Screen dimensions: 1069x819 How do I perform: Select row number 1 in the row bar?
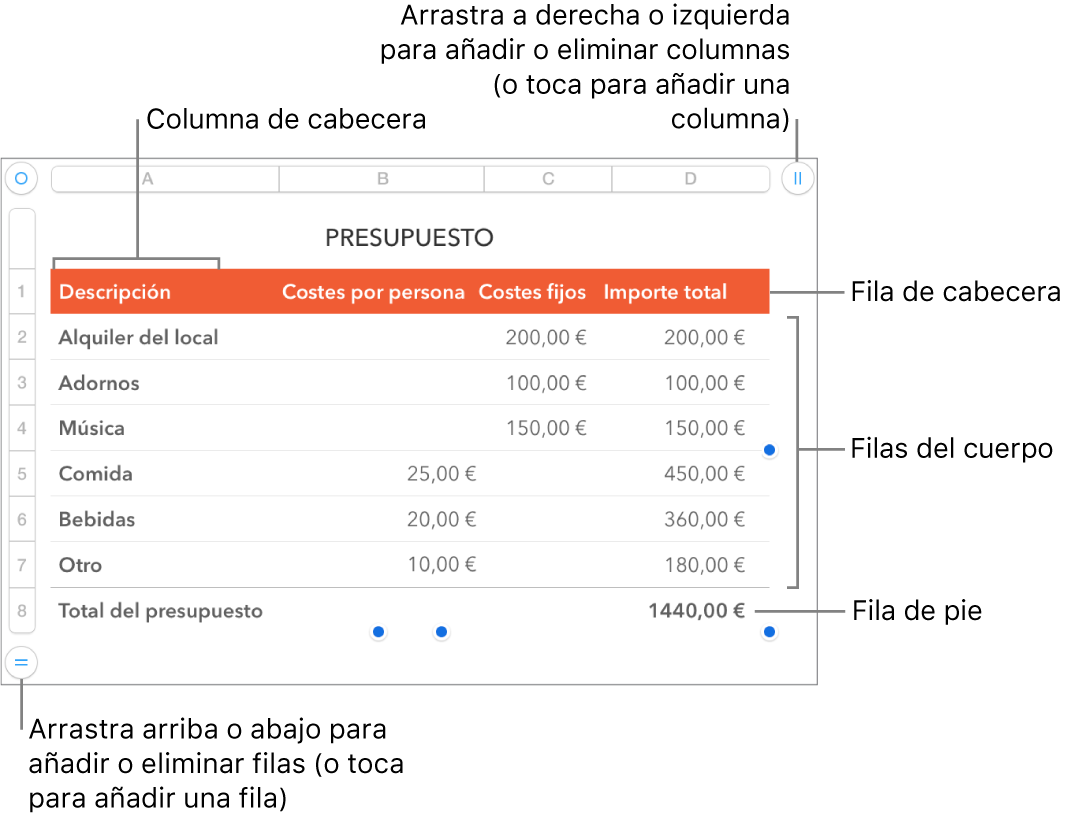[x=22, y=291]
